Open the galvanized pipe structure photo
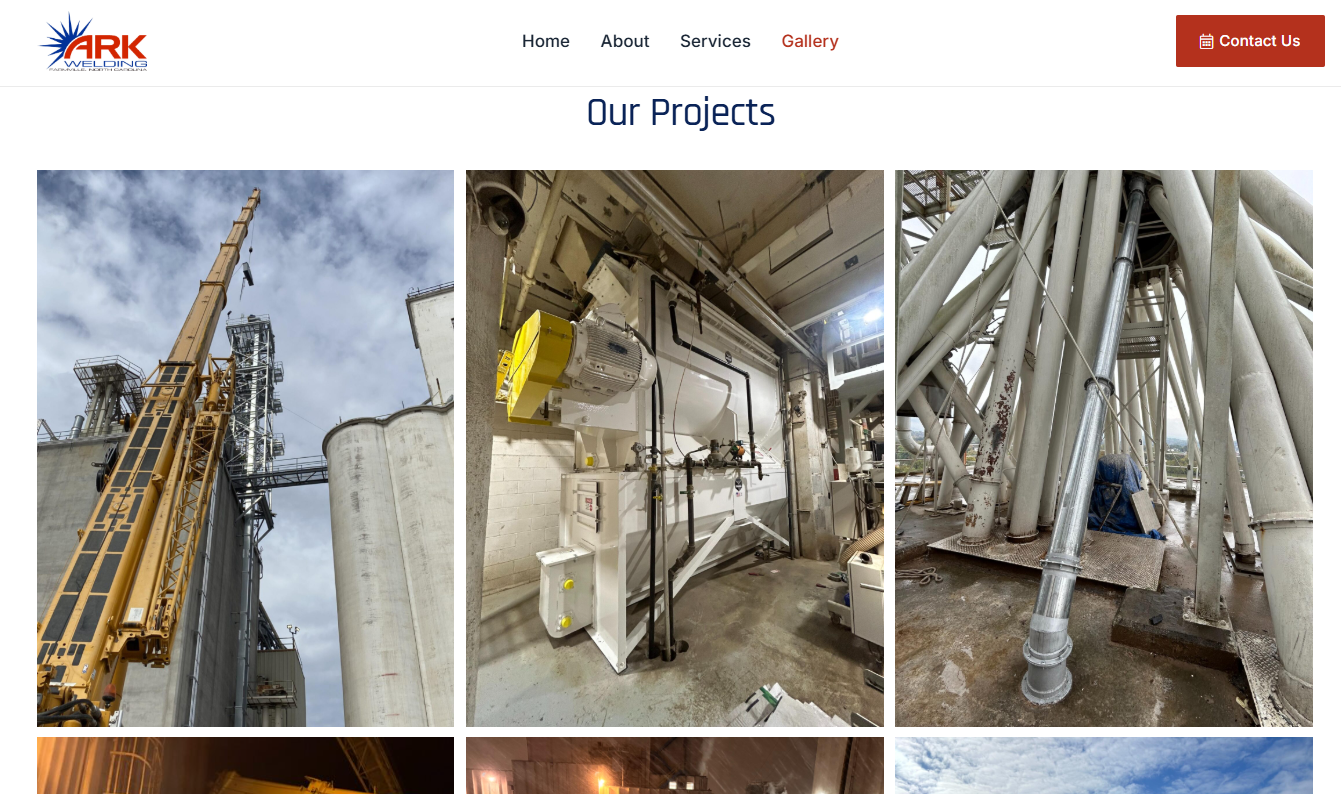 [x=1104, y=448]
